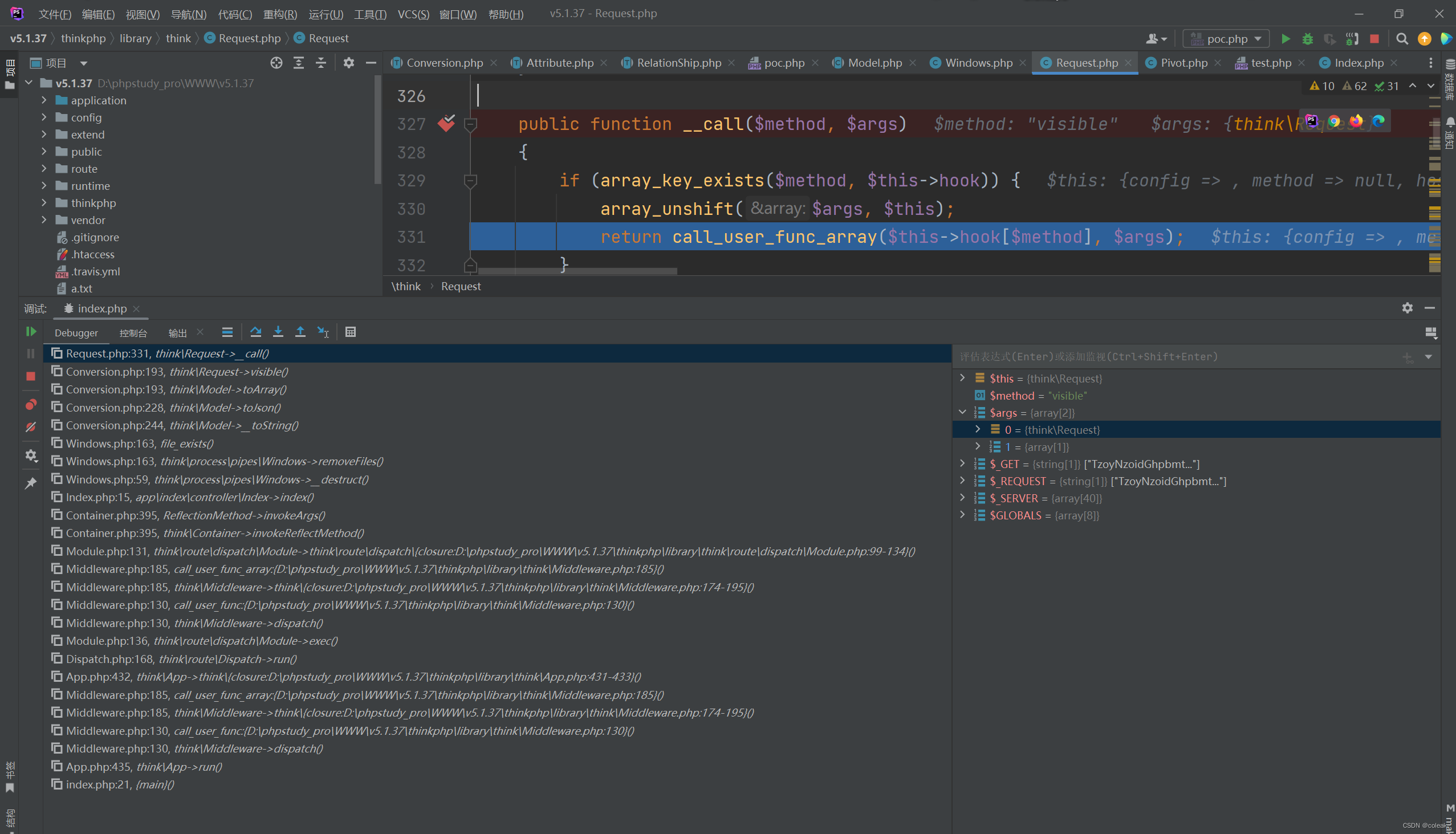Click the Resume Program debugger icon

pyautogui.click(x=32, y=332)
